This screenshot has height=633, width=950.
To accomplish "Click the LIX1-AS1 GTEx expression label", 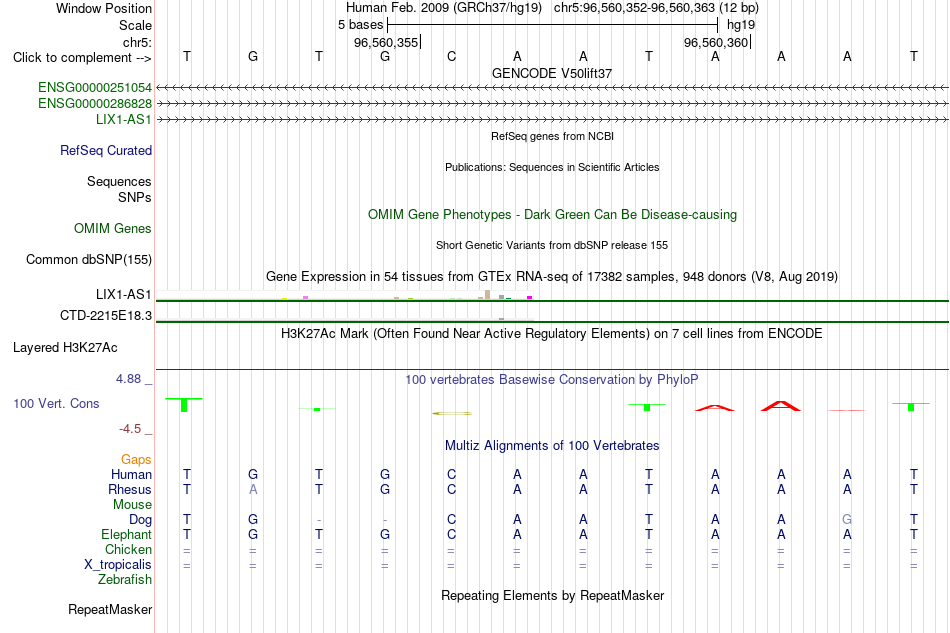I will [124, 294].
